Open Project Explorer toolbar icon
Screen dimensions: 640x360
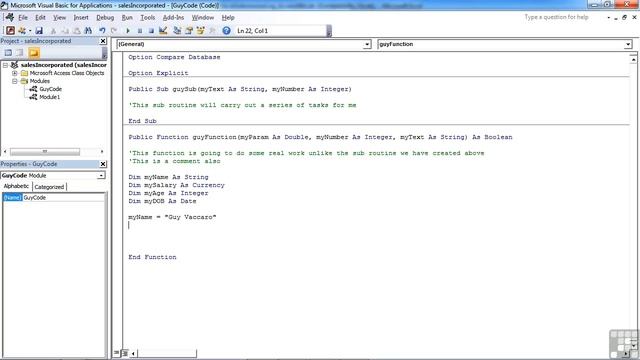177,31
